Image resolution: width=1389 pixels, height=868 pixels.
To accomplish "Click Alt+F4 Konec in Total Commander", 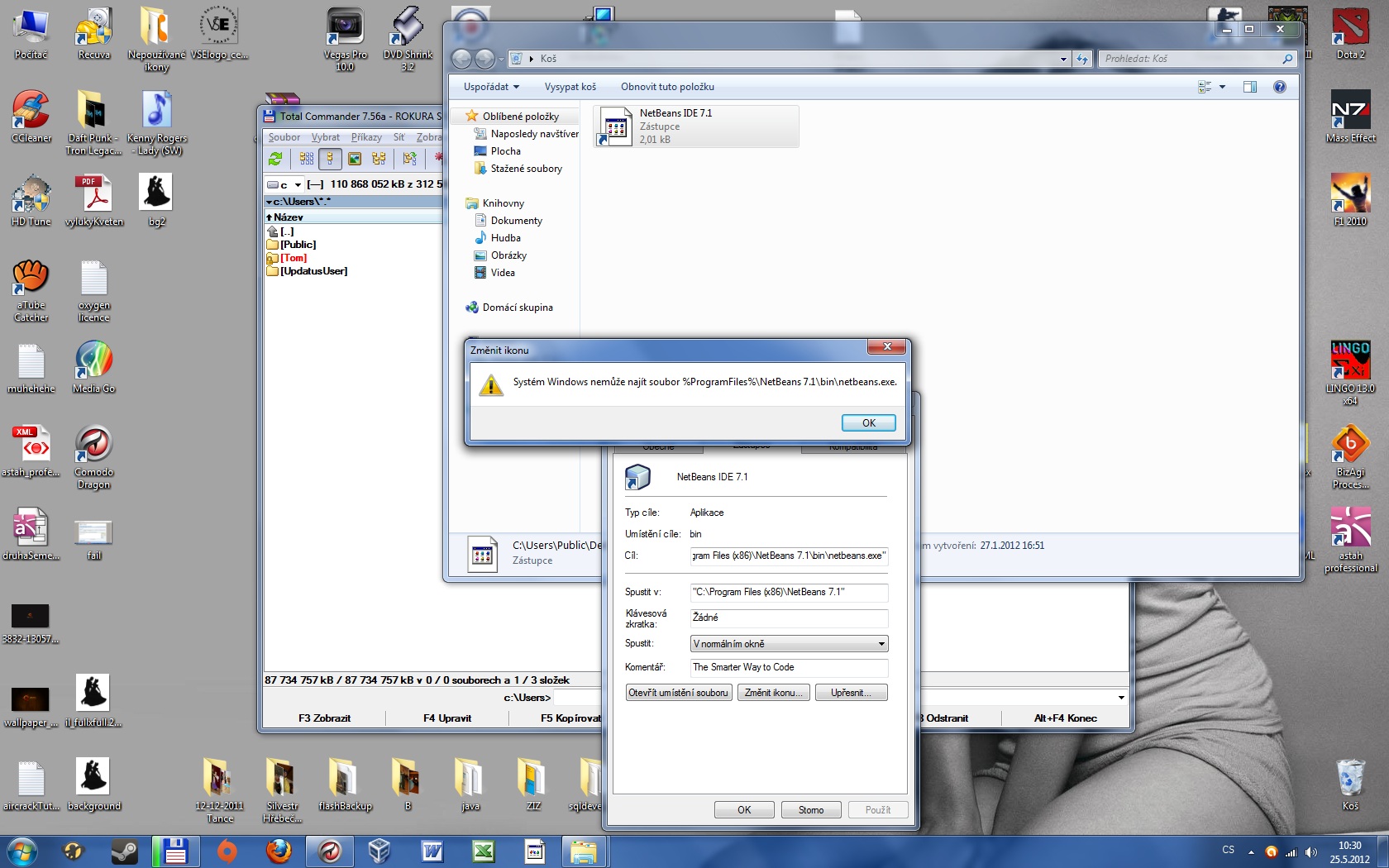I will [x=1065, y=718].
